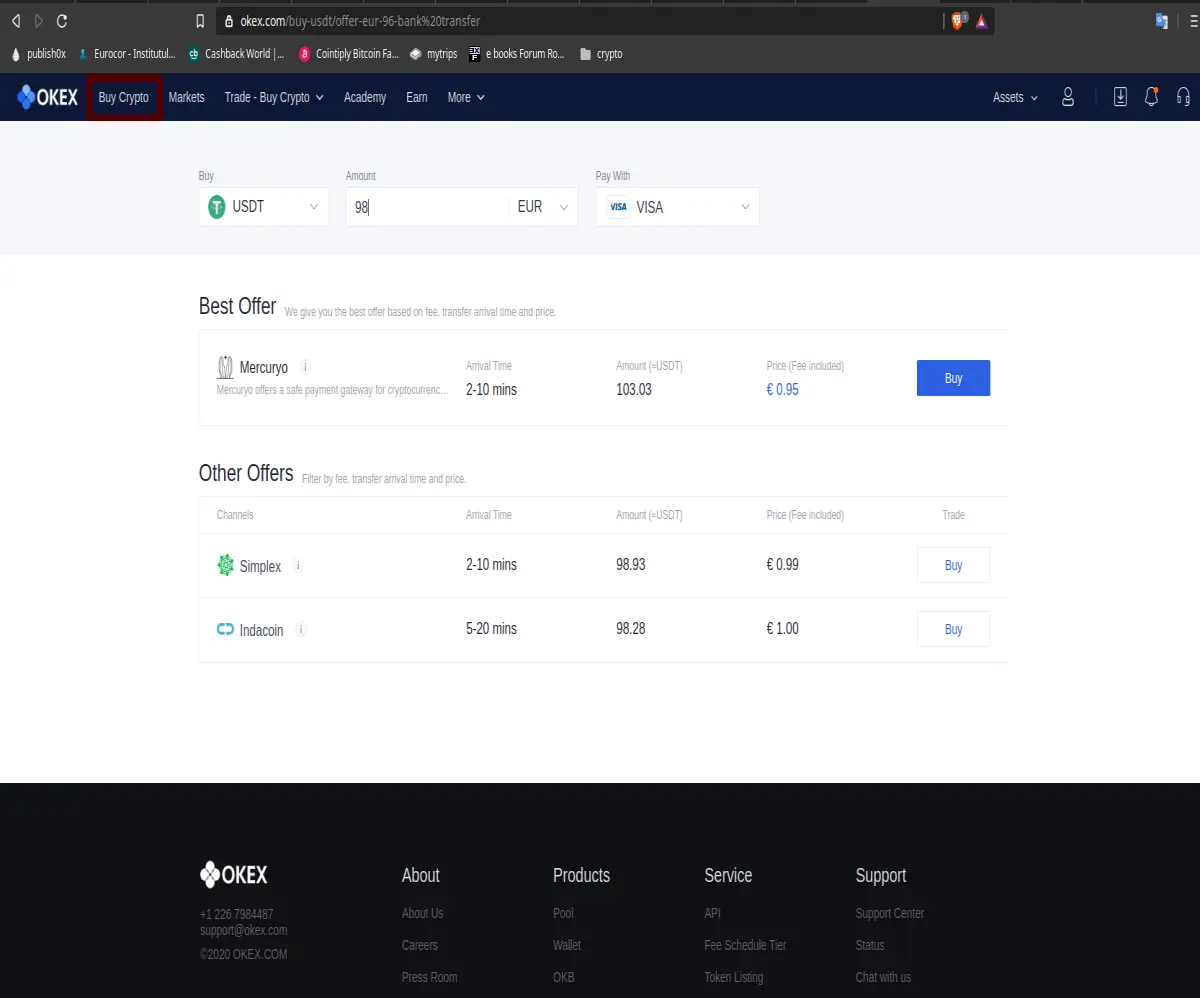Click Buy for the Simplex offer
The image size is (1200, 998).
point(953,565)
